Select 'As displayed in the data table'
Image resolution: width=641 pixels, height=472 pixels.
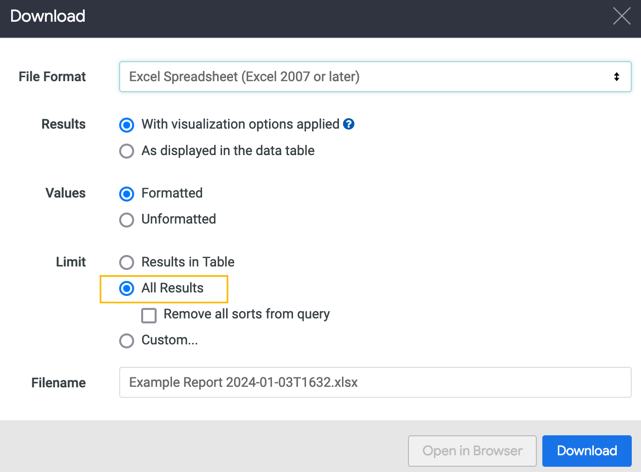pos(126,151)
